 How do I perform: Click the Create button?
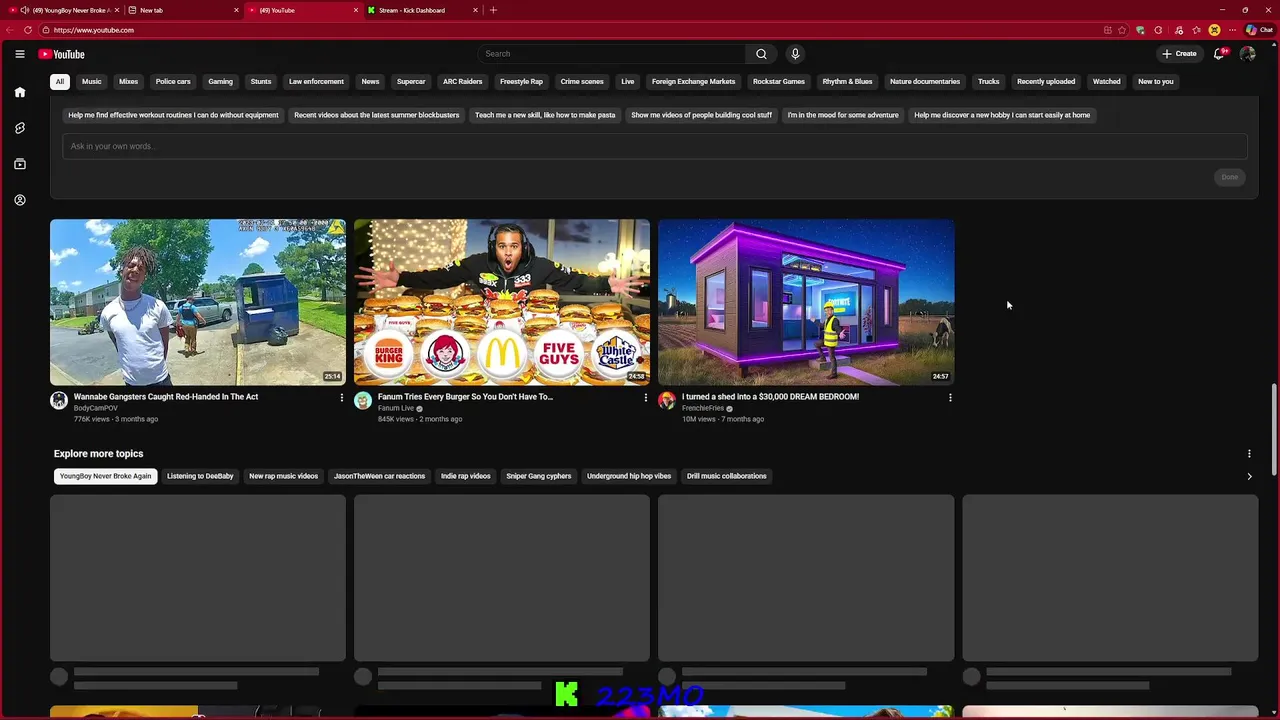pyautogui.click(x=1179, y=54)
